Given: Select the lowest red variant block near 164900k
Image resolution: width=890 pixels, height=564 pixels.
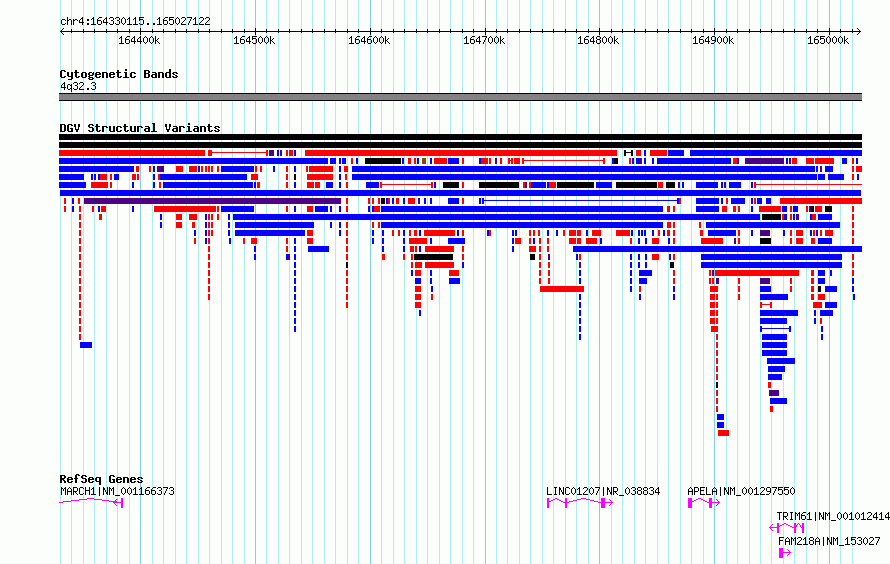Looking at the screenshot, I should 723,433.
